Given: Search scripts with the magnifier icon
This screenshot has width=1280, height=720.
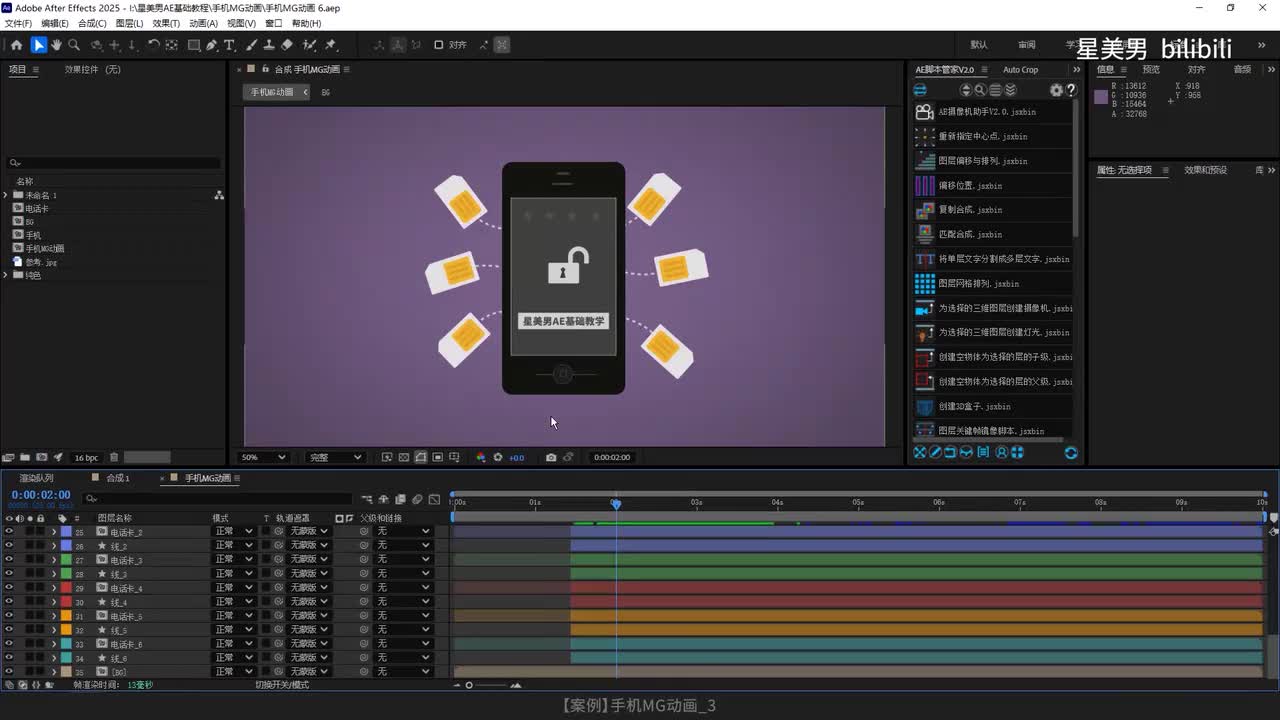Looking at the screenshot, I should click(x=980, y=90).
